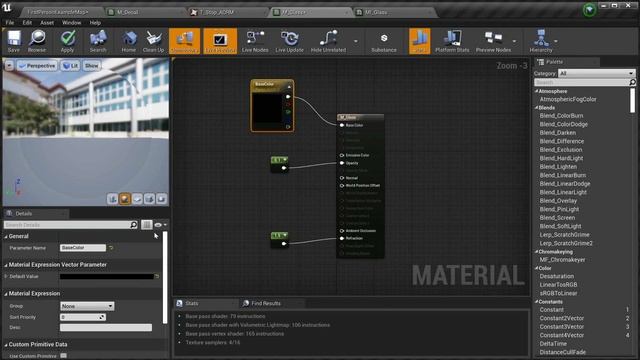Click the Sort Priority value field
The width and height of the screenshot is (640, 360).
click(x=83, y=317)
